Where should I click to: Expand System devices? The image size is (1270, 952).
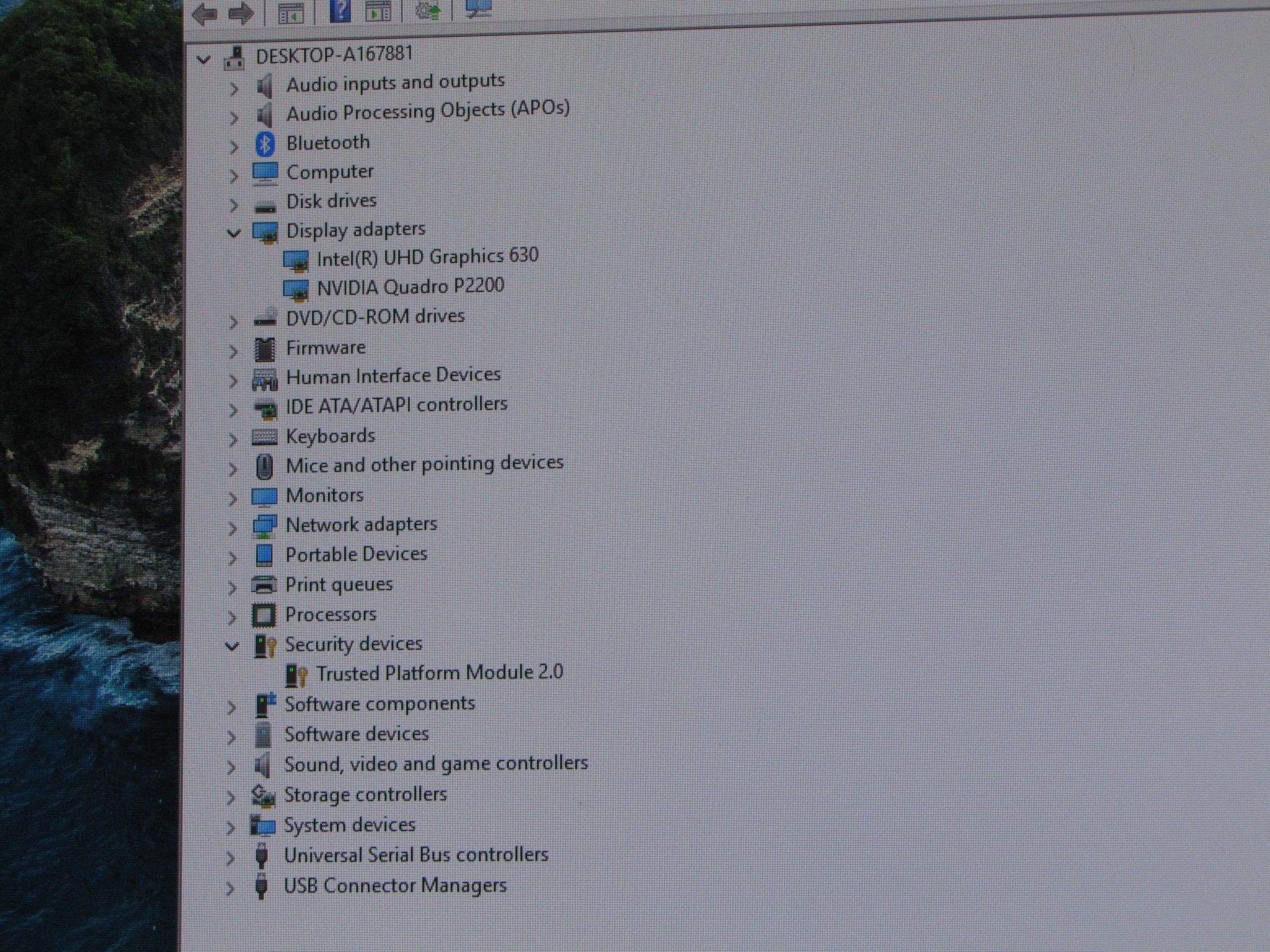coord(231,828)
